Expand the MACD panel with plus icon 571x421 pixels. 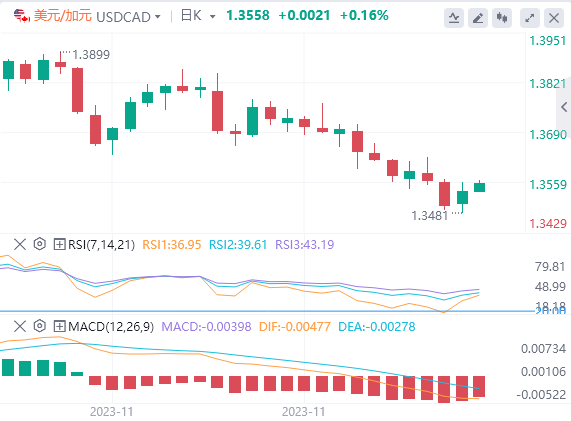click(59, 326)
